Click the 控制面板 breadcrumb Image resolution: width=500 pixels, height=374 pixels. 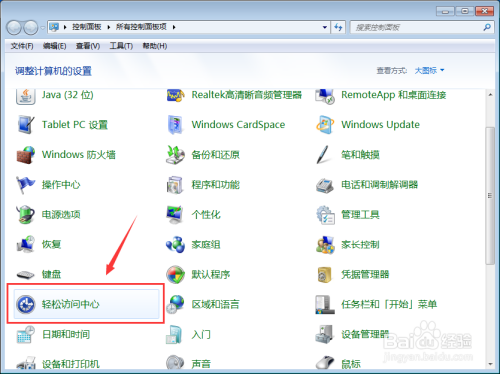(87, 27)
